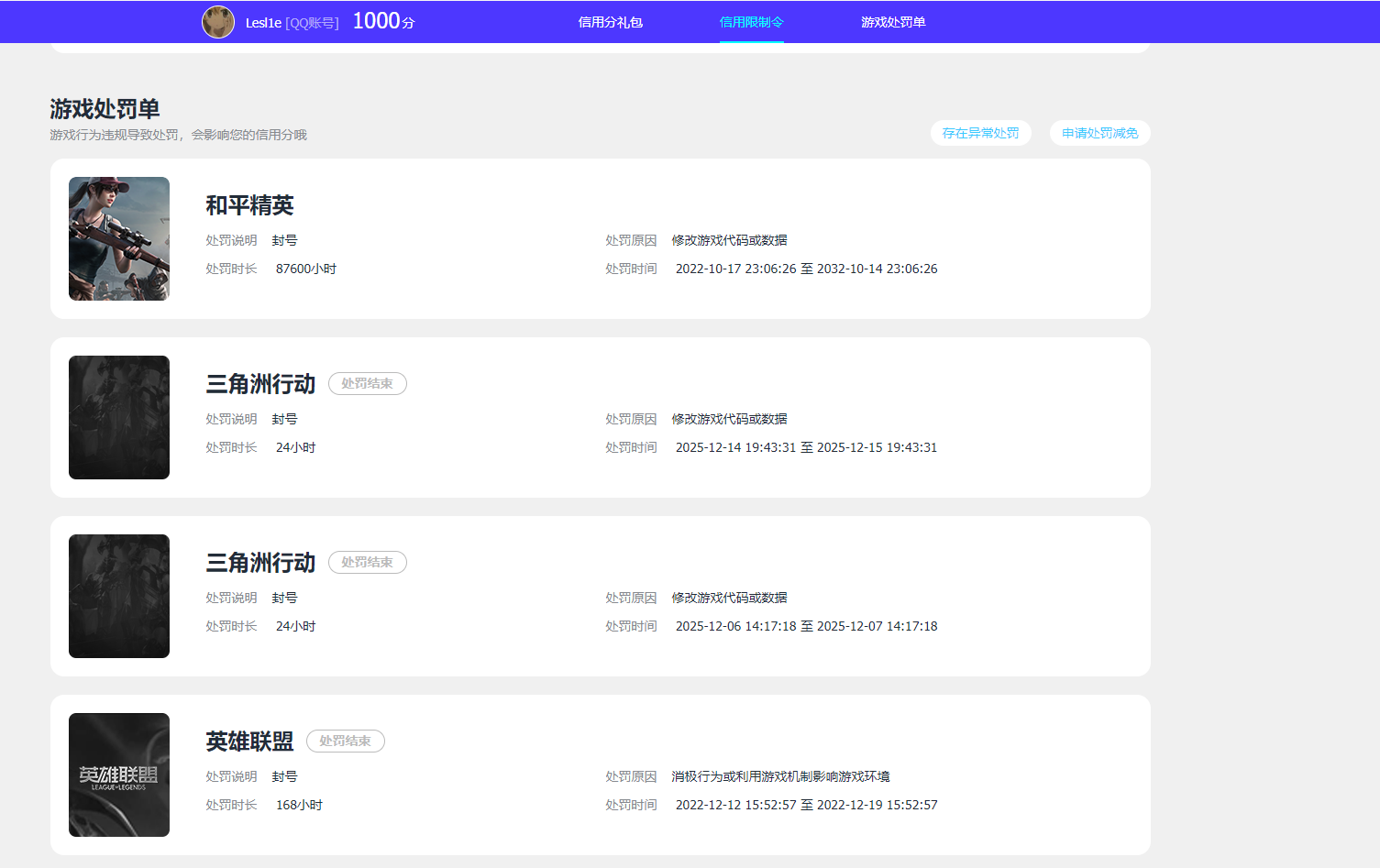Select the 168小时 penalty duration
This screenshot has height=868, width=1380.
(299, 805)
